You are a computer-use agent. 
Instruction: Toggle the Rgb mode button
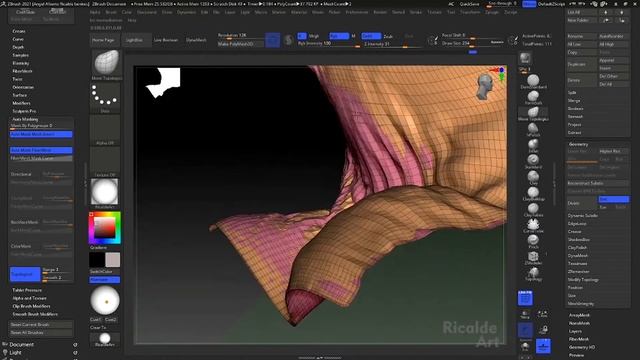coord(339,36)
